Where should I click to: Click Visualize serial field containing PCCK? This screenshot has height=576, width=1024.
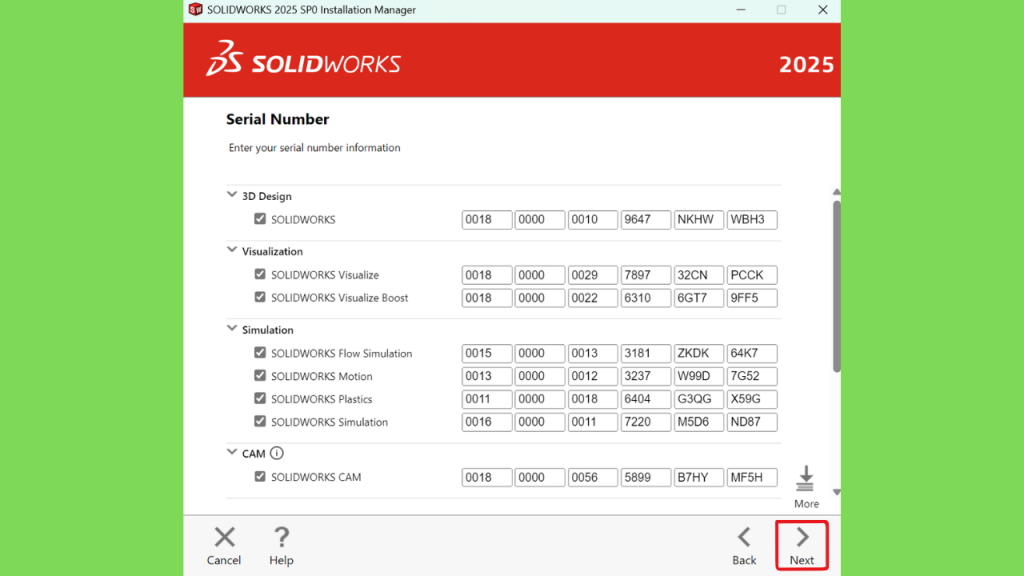pos(752,275)
